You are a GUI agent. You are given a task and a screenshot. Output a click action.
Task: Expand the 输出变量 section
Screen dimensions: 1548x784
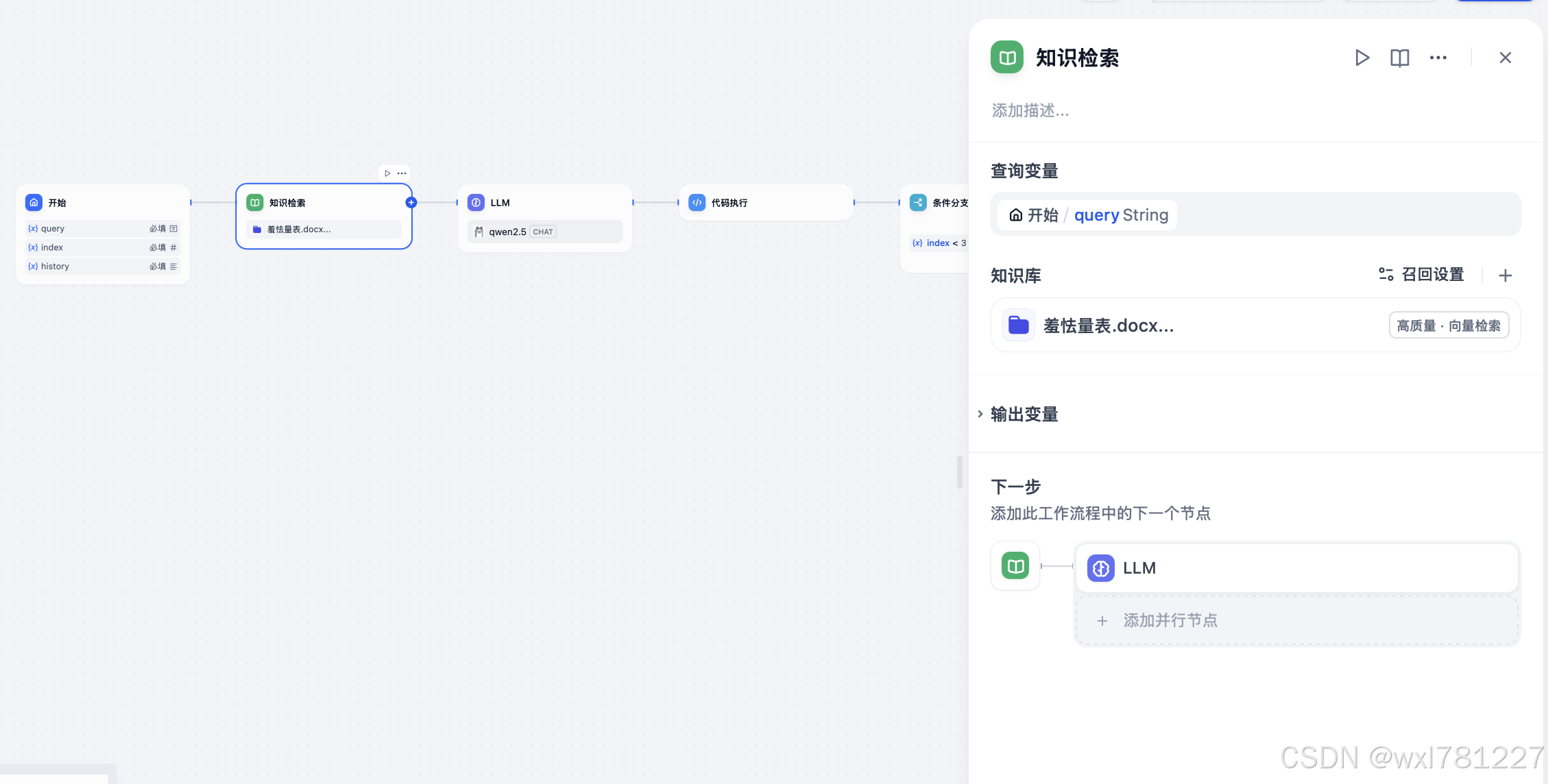tap(1018, 414)
